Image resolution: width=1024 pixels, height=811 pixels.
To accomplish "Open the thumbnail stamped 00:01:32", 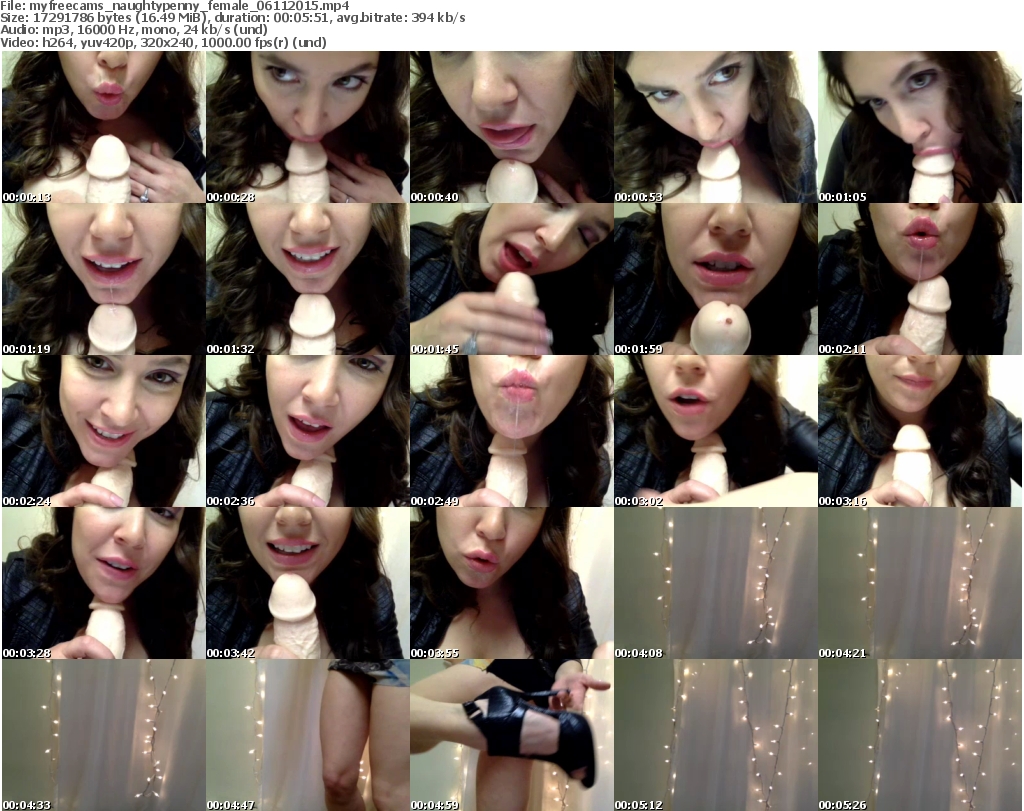I will click(x=308, y=279).
